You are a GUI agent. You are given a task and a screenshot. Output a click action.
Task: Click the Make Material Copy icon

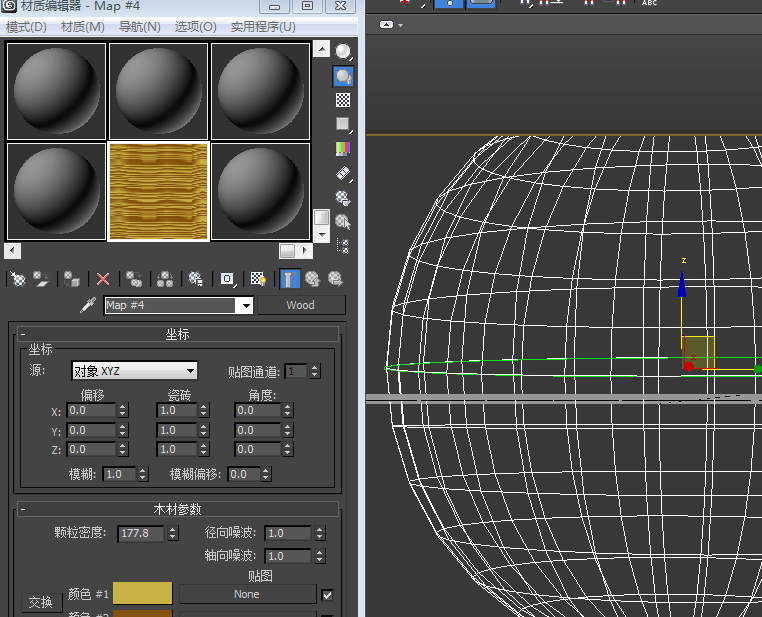(134, 279)
